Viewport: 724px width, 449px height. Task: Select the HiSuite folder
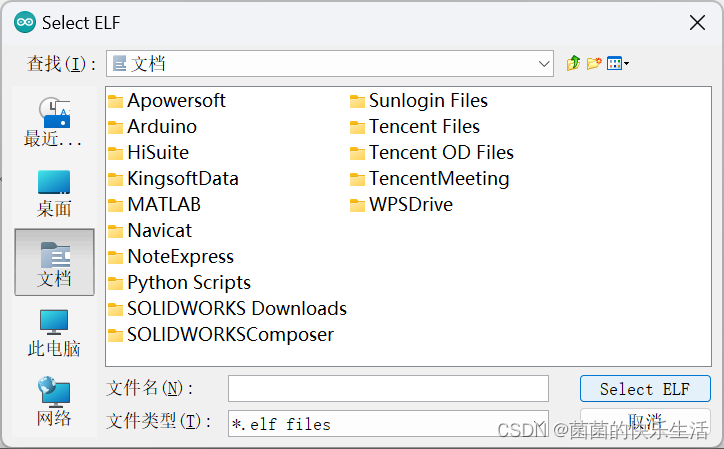click(x=148, y=152)
